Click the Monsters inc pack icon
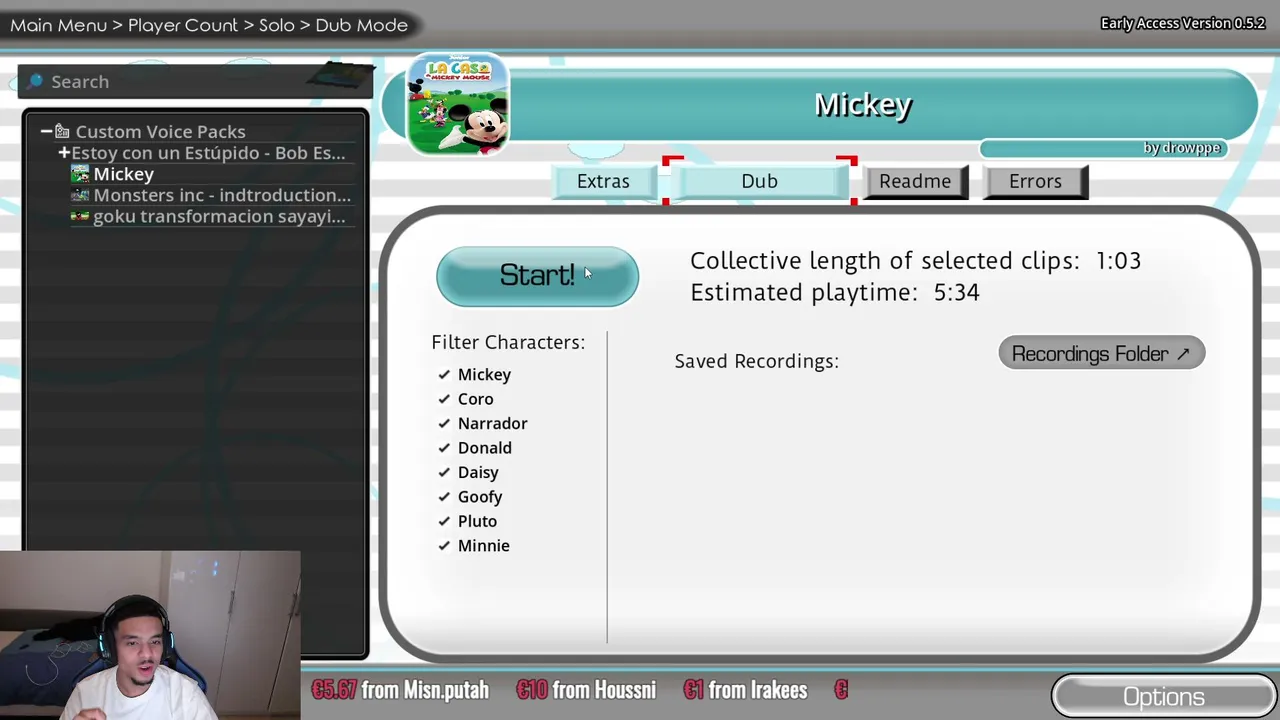The height and width of the screenshot is (720, 1280). click(80, 195)
